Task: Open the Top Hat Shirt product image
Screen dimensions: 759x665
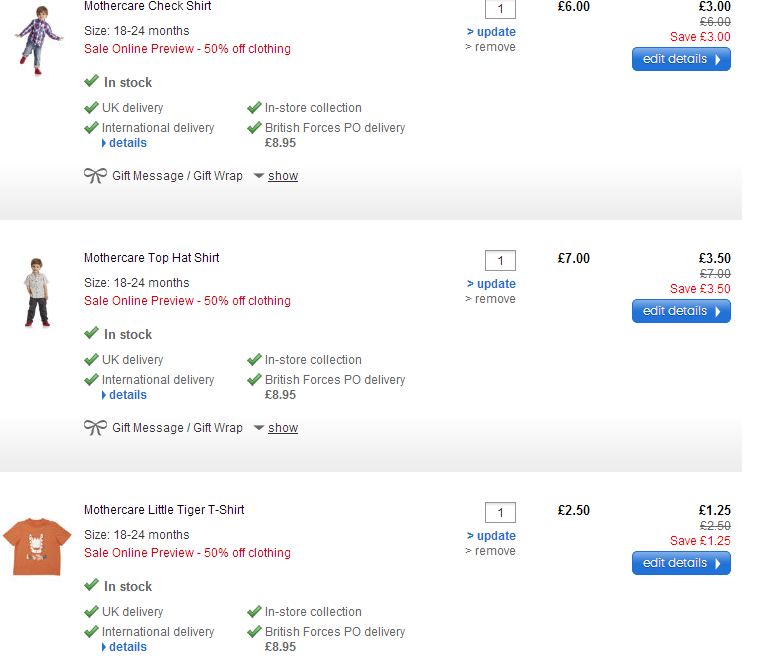Action: 37,292
